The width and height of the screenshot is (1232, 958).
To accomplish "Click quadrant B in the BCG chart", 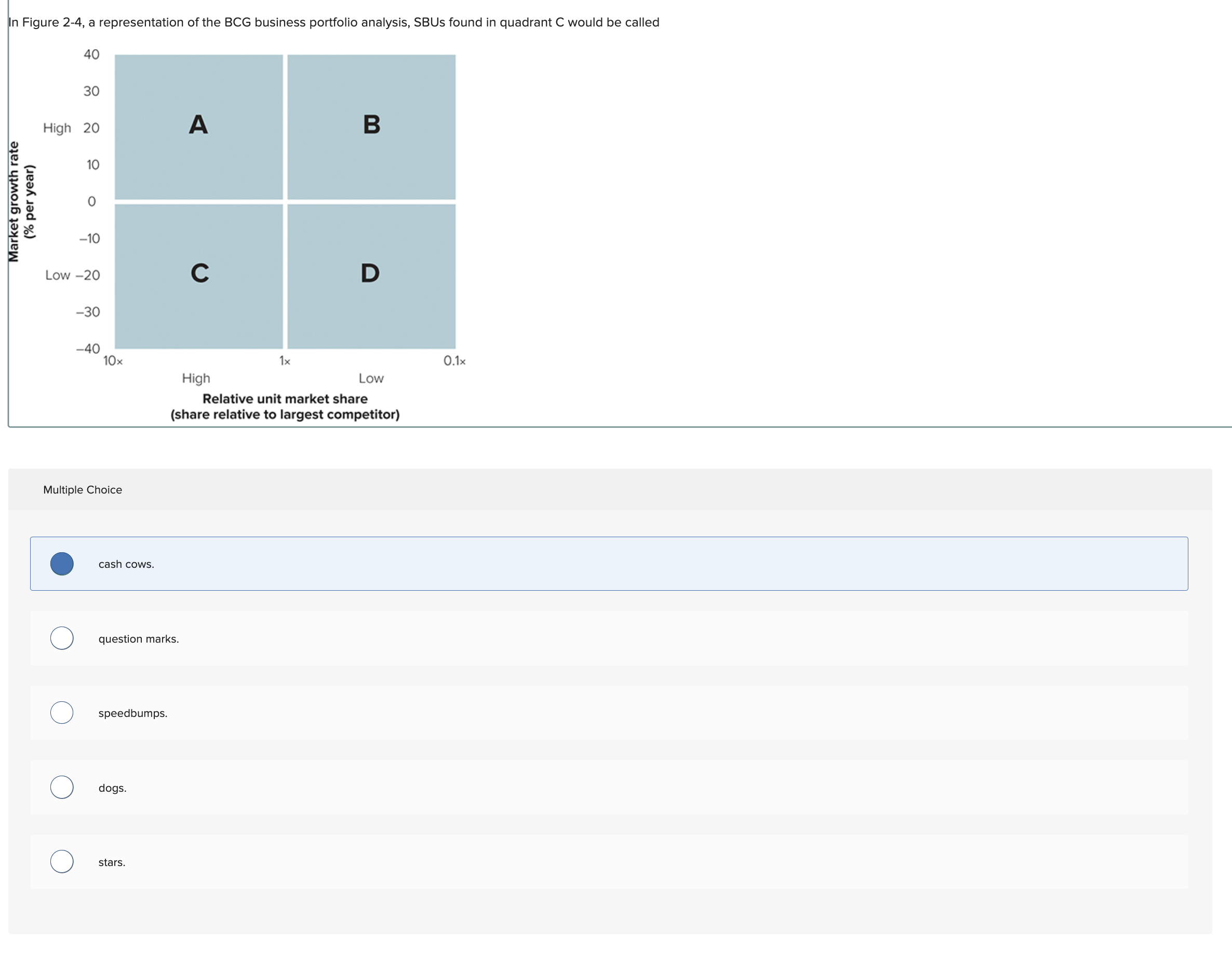I will [371, 126].
